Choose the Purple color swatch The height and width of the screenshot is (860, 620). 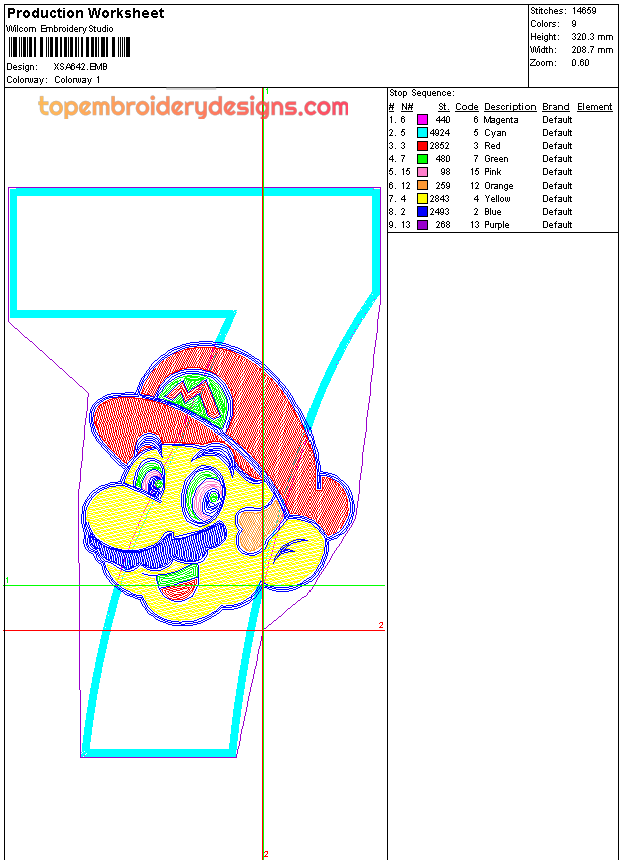tap(422, 225)
